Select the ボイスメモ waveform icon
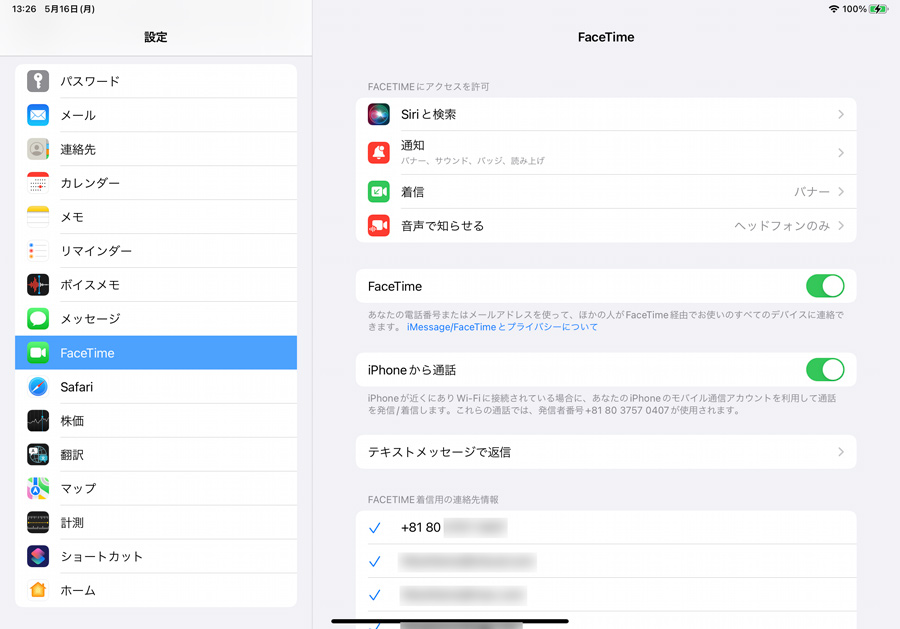This screenshot has height=629, width=900. (x=38, y=285)
